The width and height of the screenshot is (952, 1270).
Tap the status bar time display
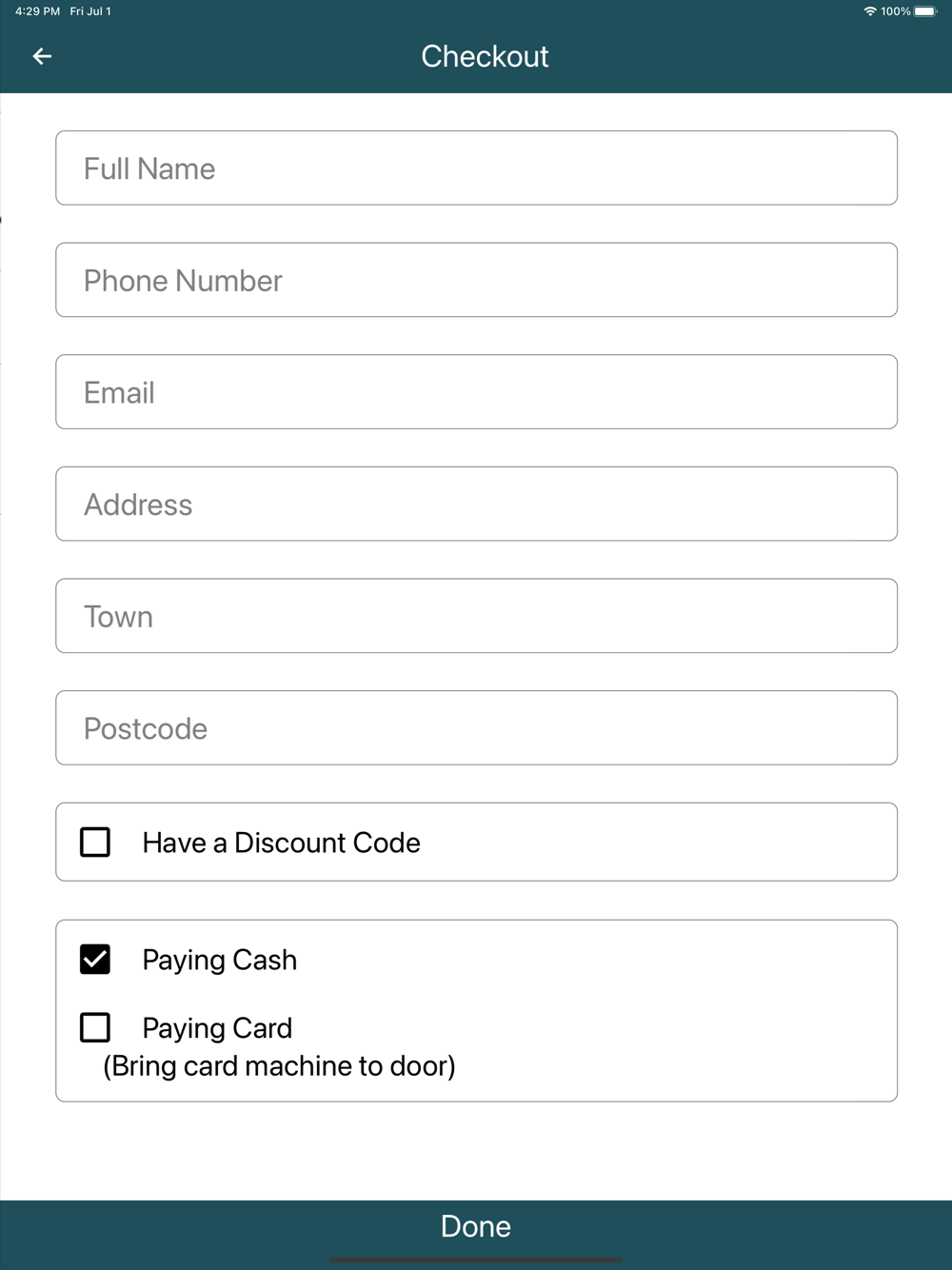pyautogui.click(x=37, y=11)
